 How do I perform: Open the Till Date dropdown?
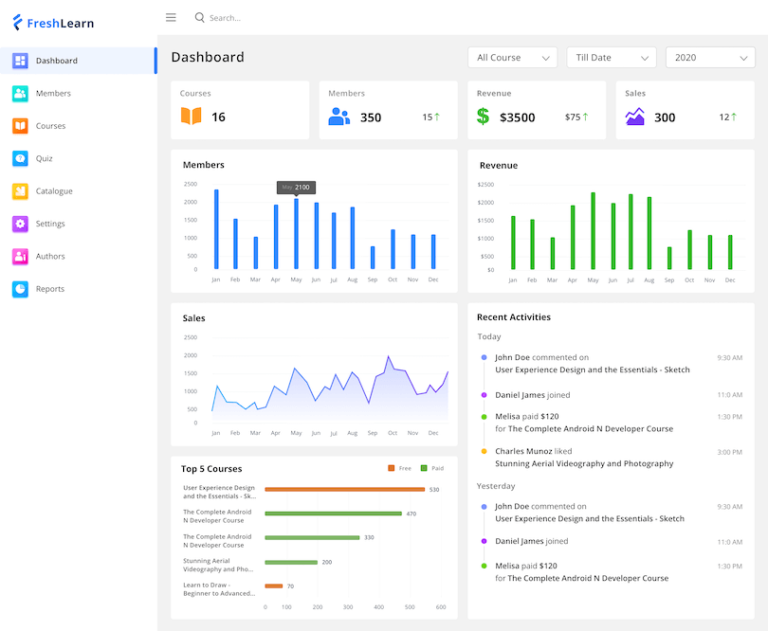(x=611, y=58)
